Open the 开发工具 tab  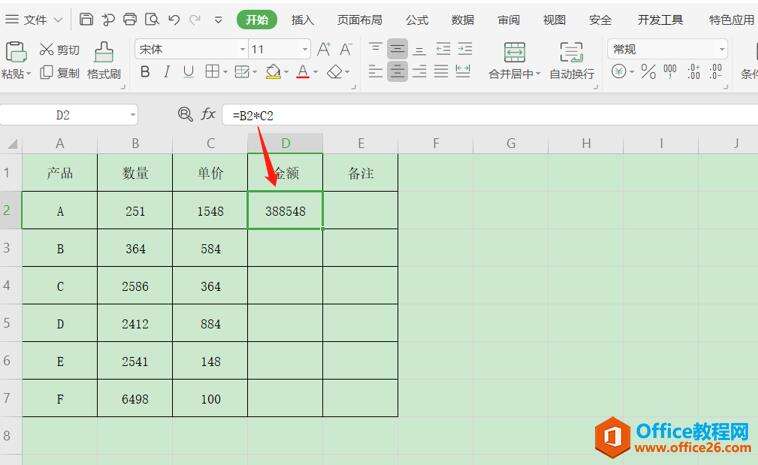click(660, 20)
